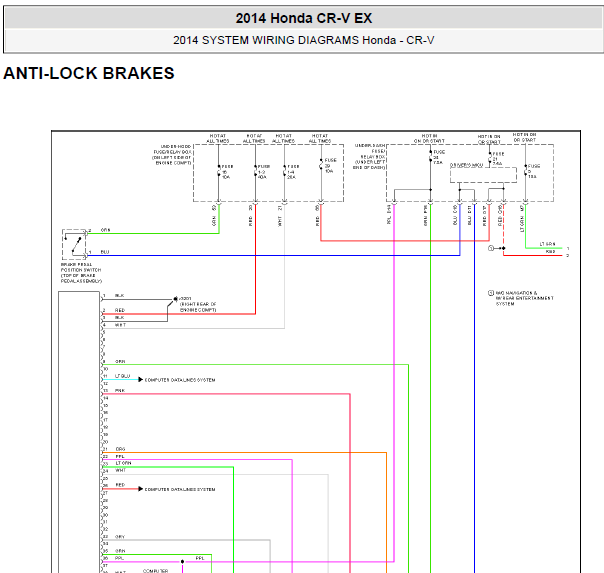Click the '2014 Honda CR-V EX' title
604x573 pixels.
point(304,18)
